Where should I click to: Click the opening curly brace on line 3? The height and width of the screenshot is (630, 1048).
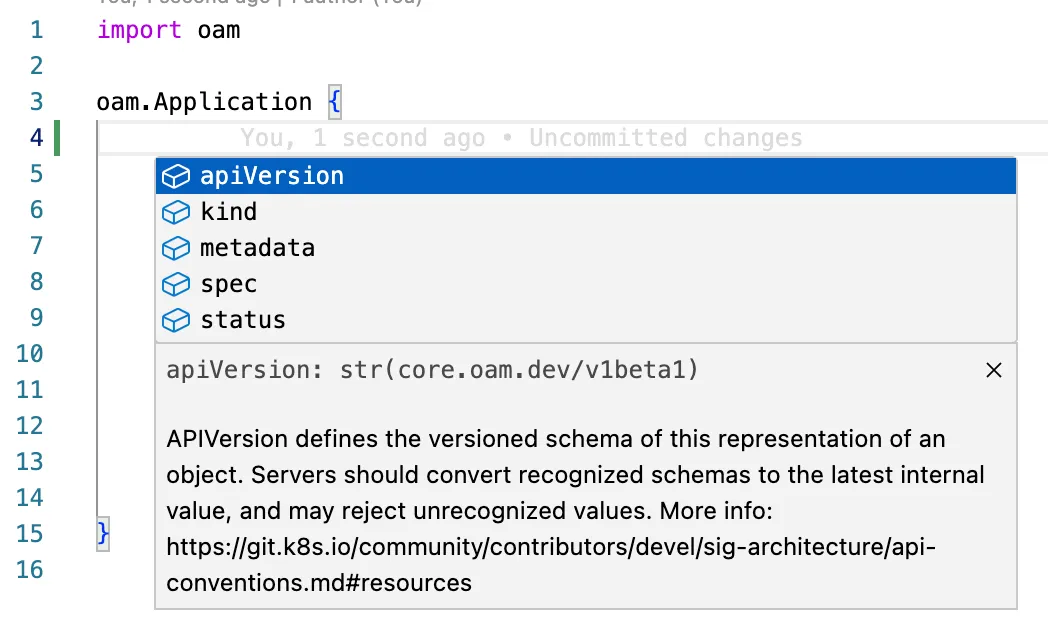coord(335,102)
